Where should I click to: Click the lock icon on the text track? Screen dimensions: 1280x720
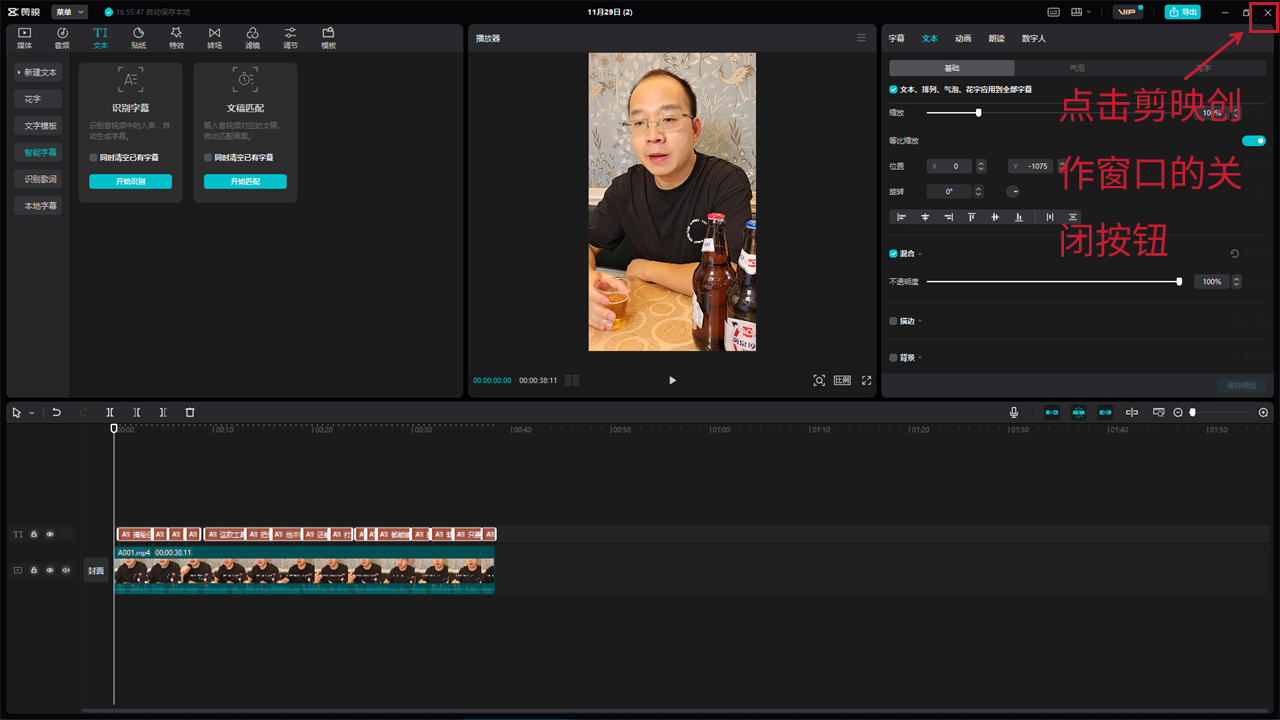34,534
